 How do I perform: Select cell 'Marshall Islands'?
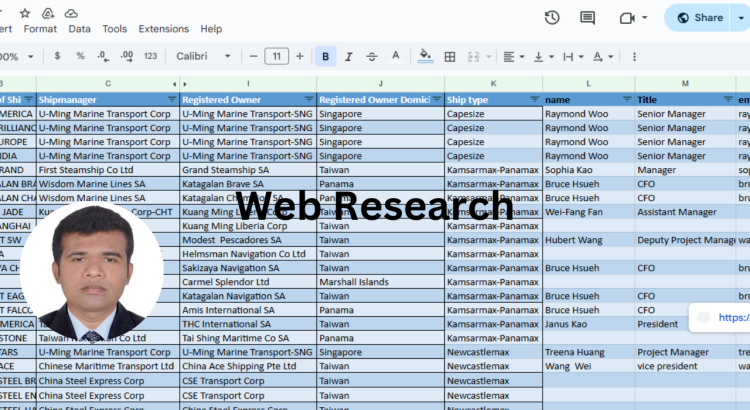click(381, 282)
